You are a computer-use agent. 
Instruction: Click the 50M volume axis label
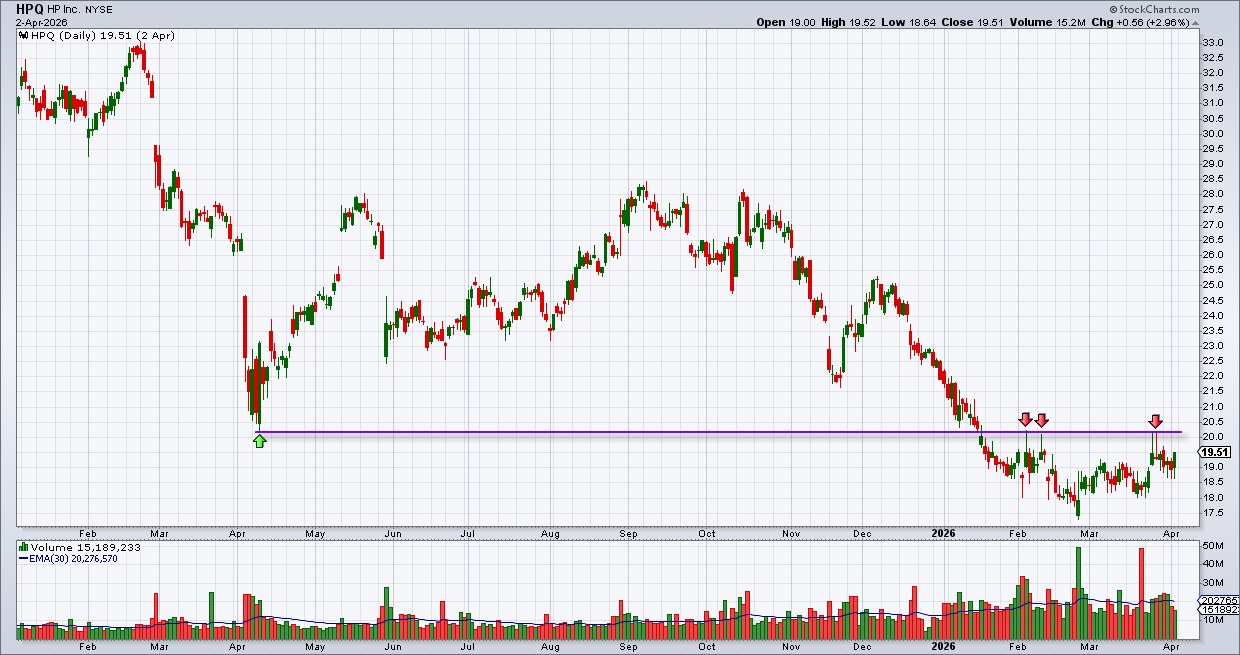(x=1213, y=546)
